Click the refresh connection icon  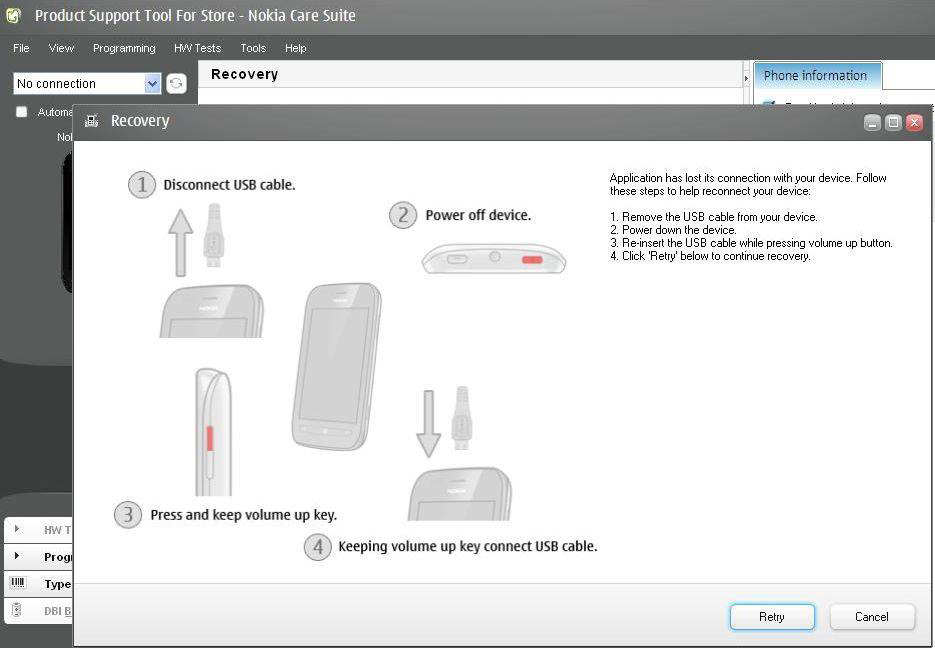[x=176, y=83]
